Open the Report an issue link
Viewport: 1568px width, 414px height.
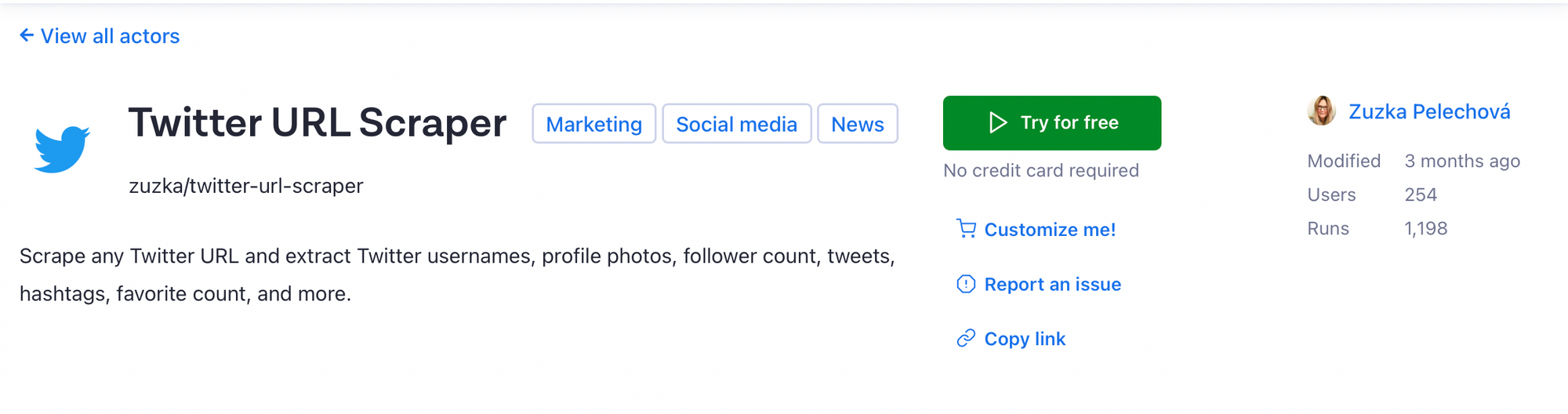(x=1052, y=284)
